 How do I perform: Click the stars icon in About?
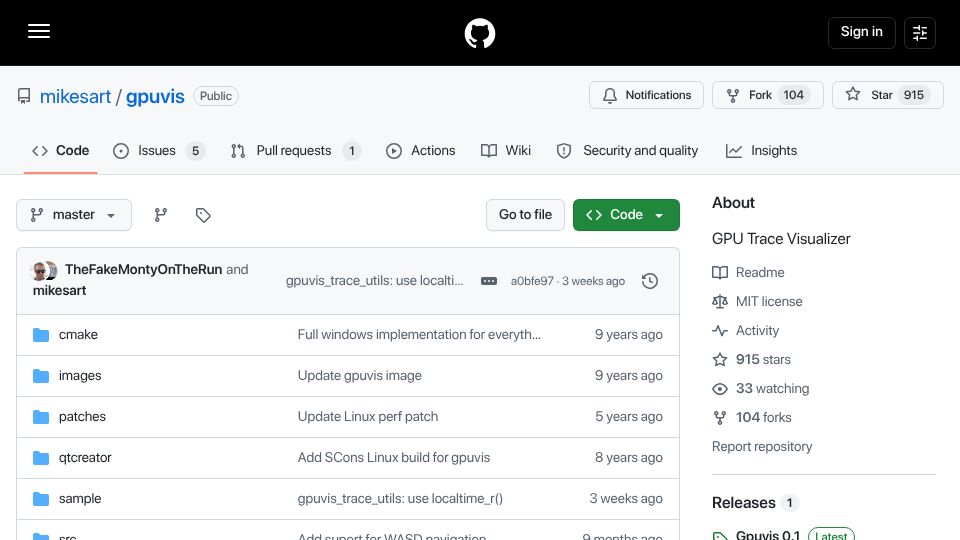coord(720,359)
